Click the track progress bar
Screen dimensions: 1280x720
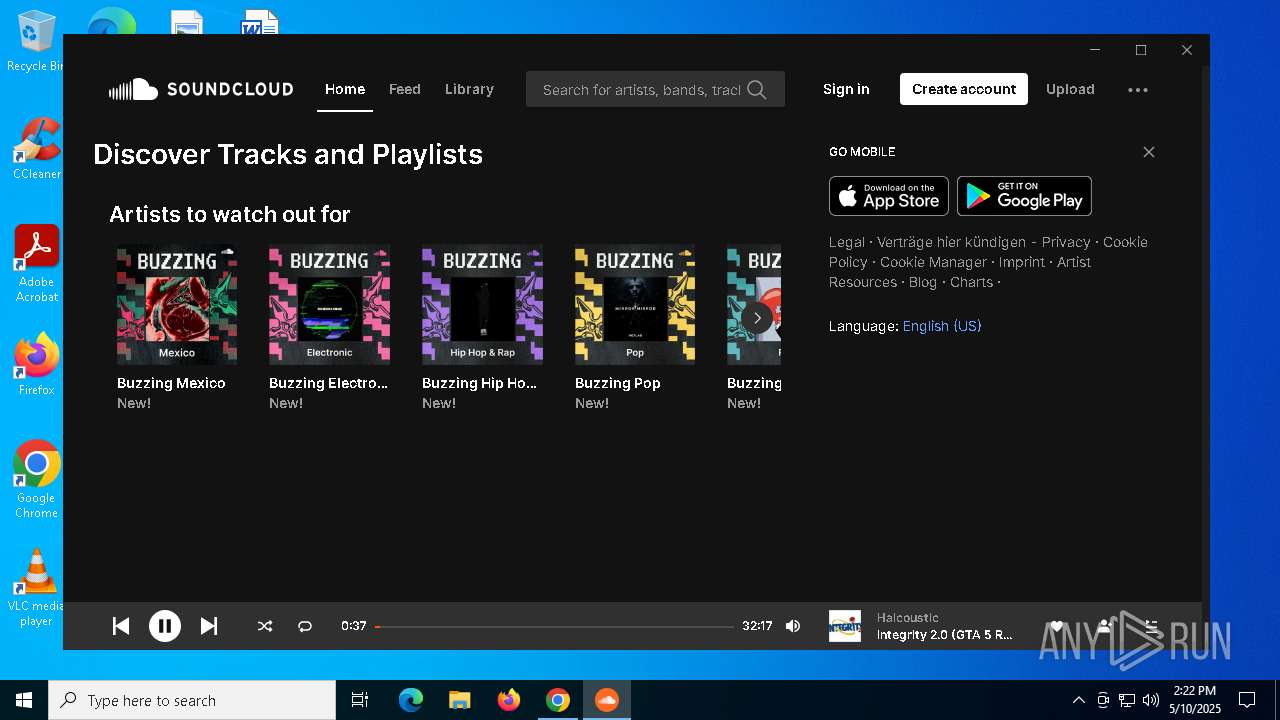pos(555,627)
